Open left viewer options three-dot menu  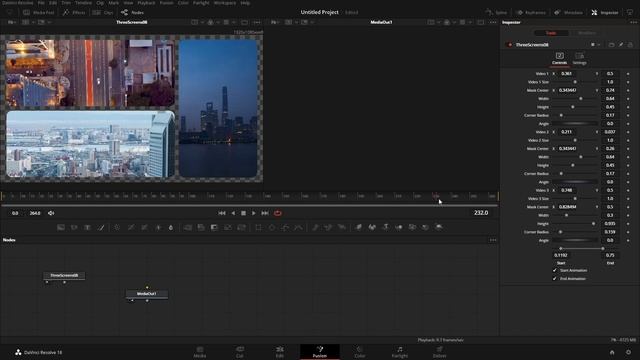257,22
